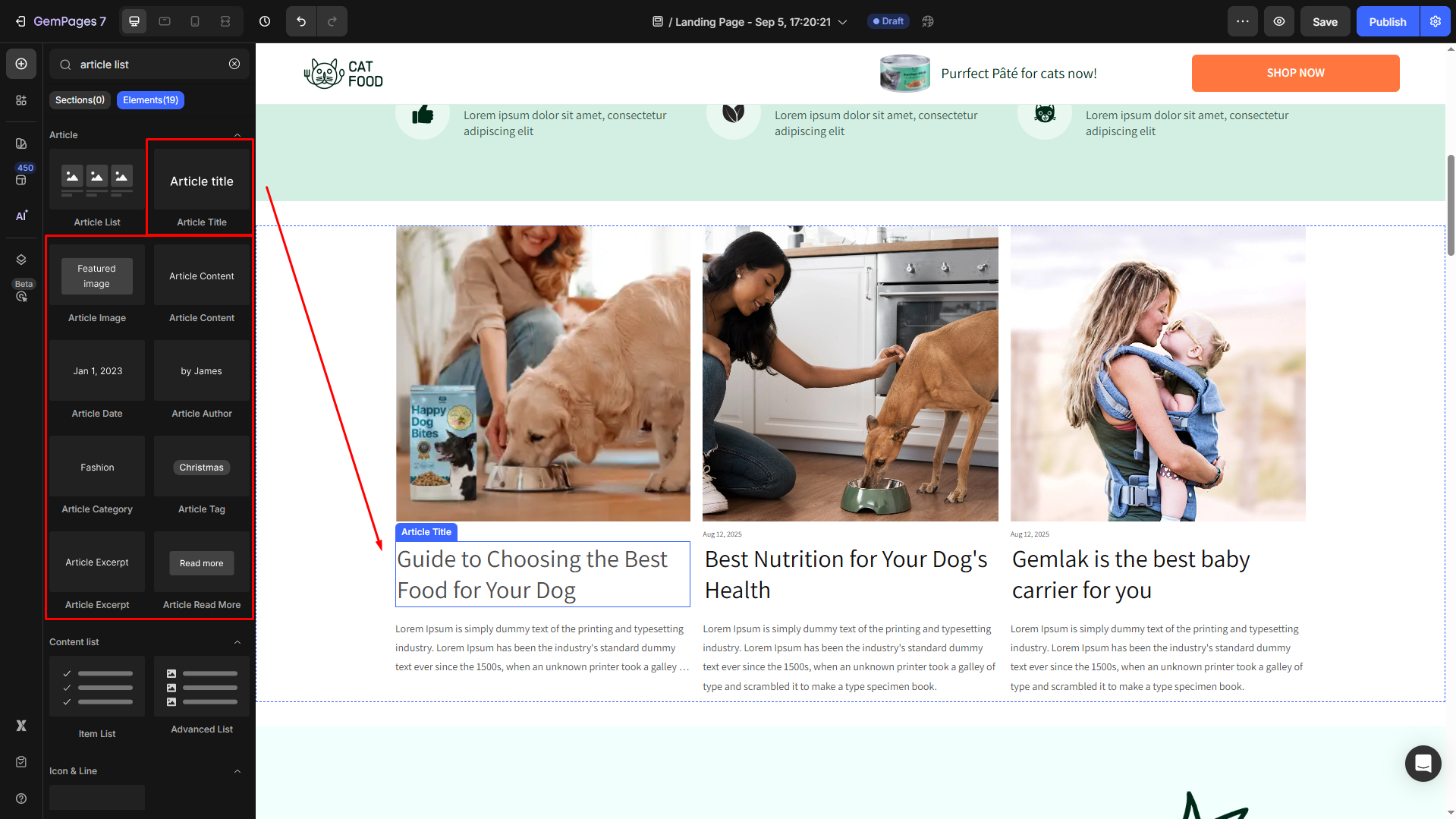Focus the 'article list' search field
The width and height of the screenshot is (1456, 819).
pos(150,65)
